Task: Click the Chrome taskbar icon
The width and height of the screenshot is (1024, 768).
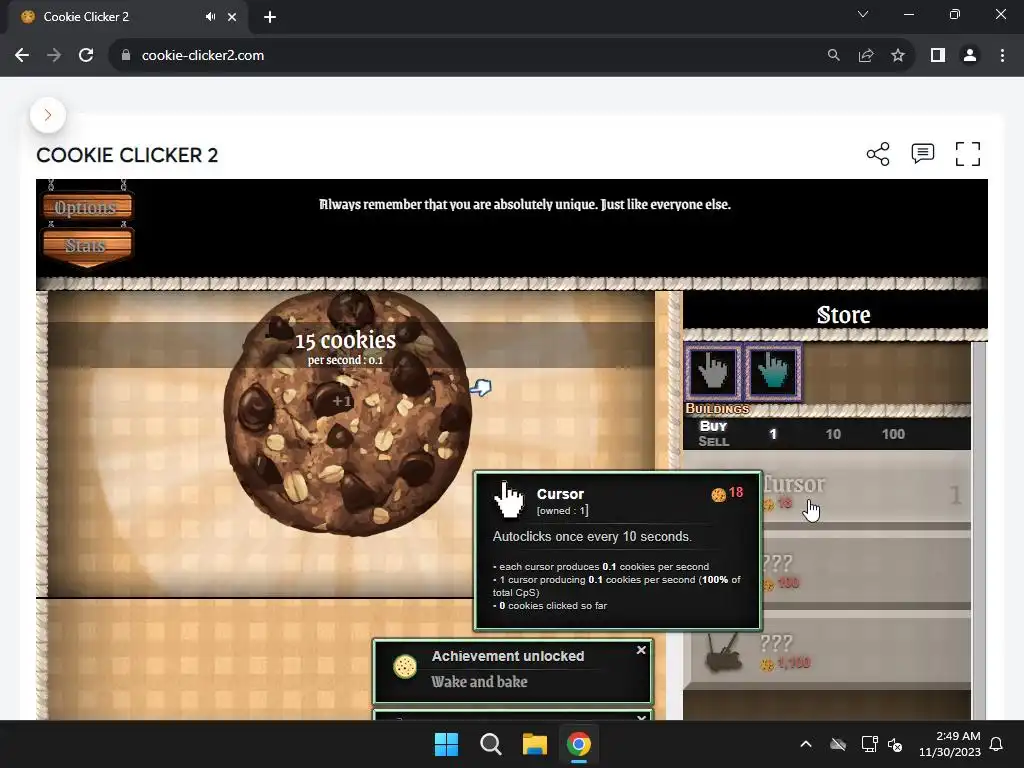Action: [579, 744]
